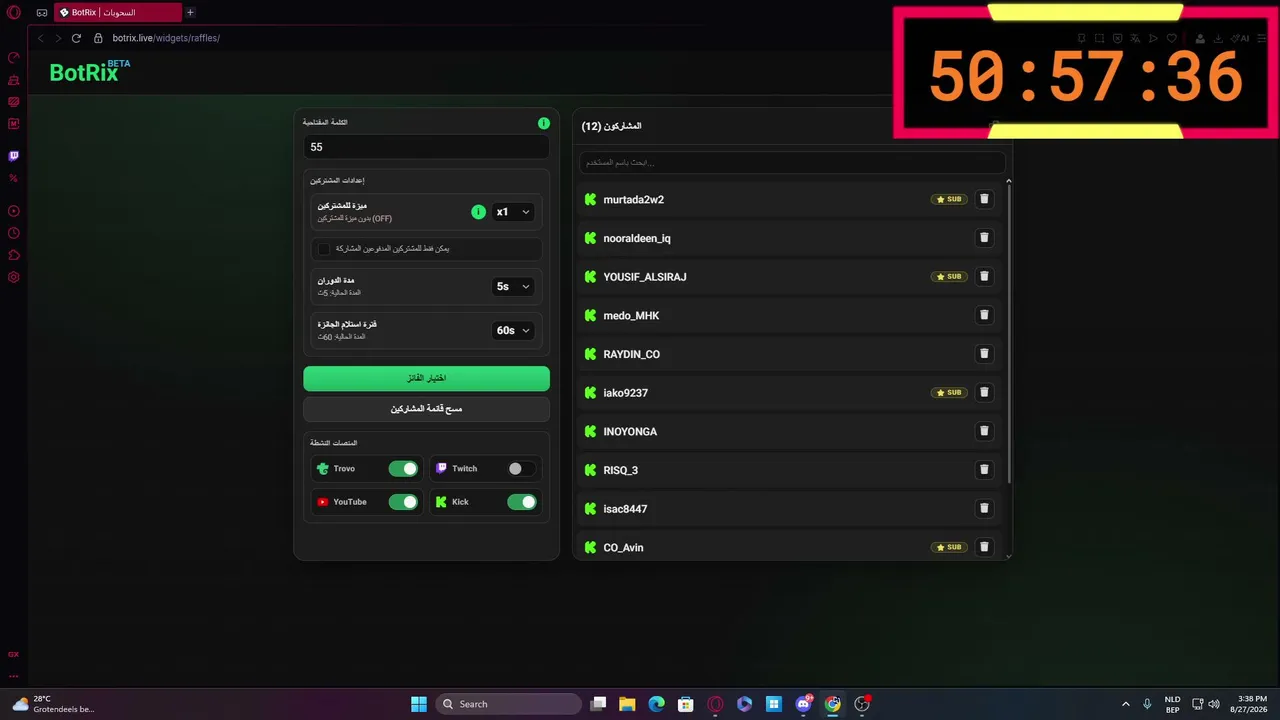Delete iako9237 using trash icon

(984, 392)
